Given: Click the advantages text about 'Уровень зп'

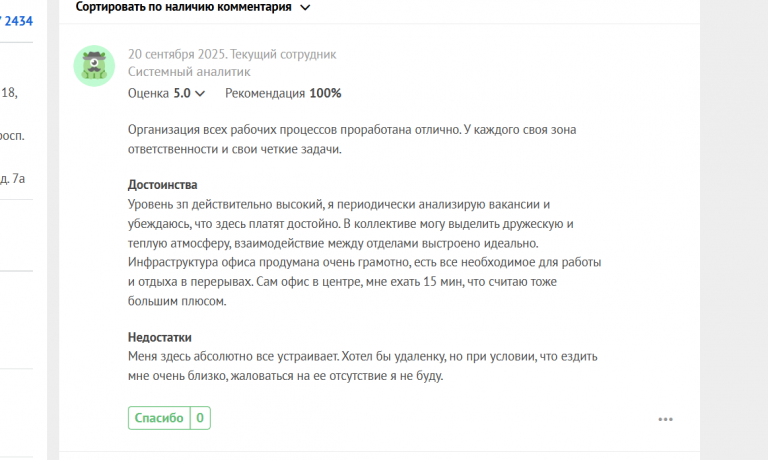Looking at the screenshot, I should (364, 252).
